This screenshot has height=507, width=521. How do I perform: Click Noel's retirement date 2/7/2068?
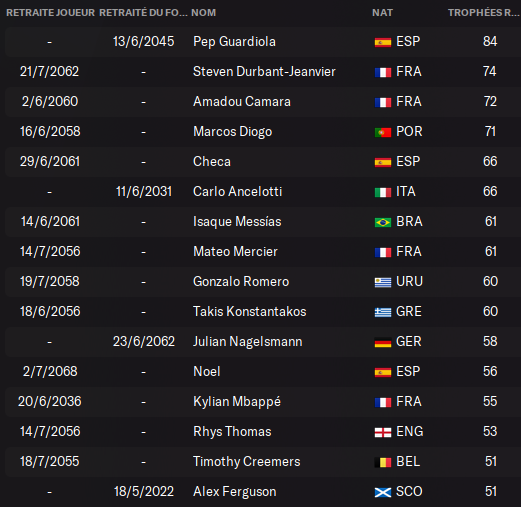click(50, 372)
